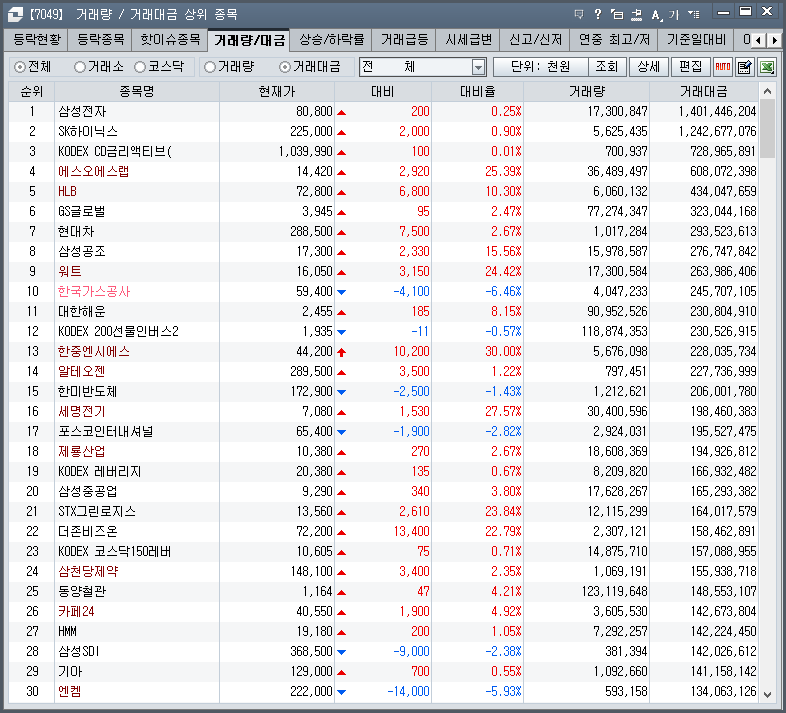Sort by the 대비율 column header
This screenshot has height=713, width=786.
click(477, 91)
